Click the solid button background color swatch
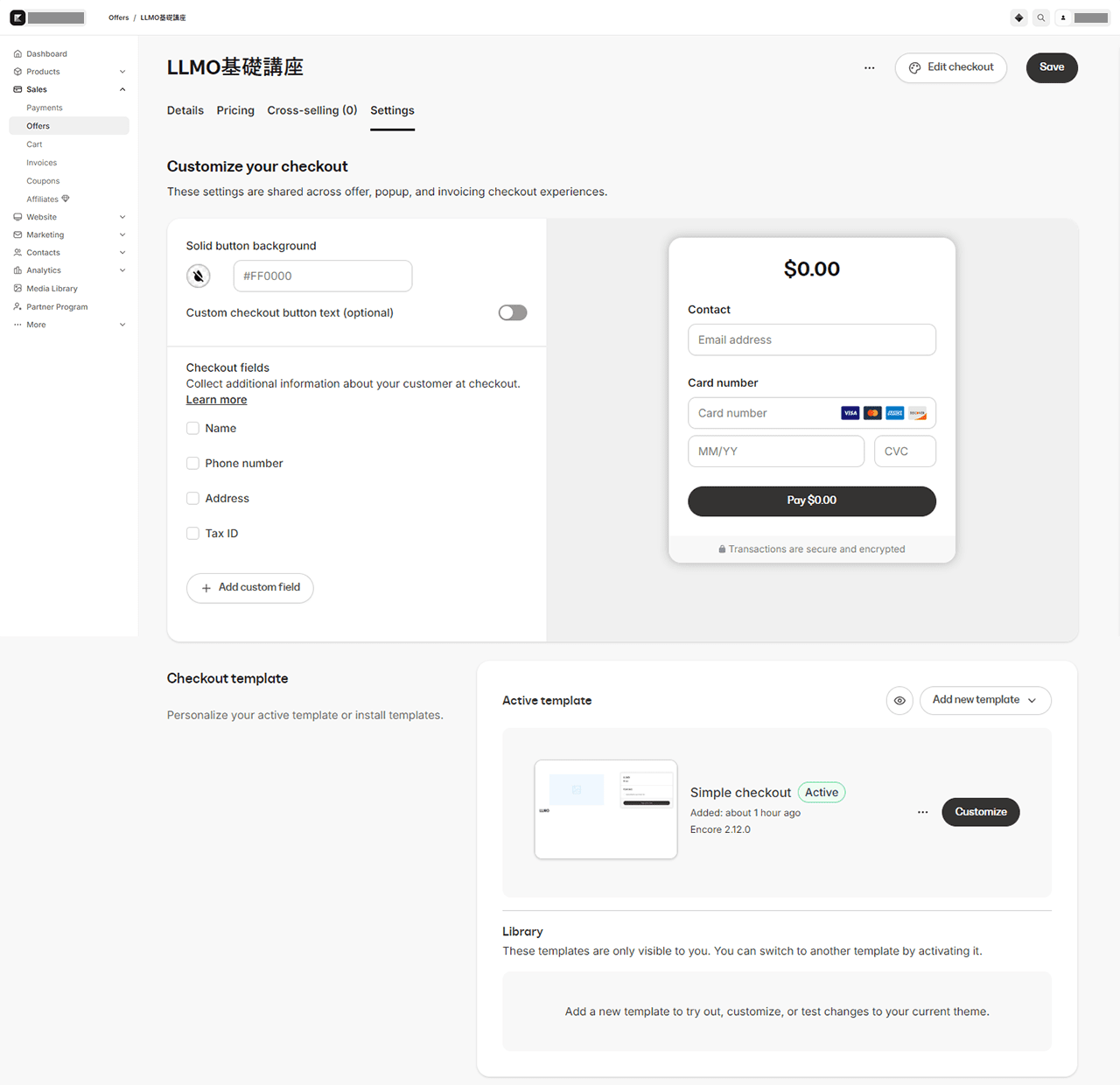1120x1085 pixels. pos(199,276)
